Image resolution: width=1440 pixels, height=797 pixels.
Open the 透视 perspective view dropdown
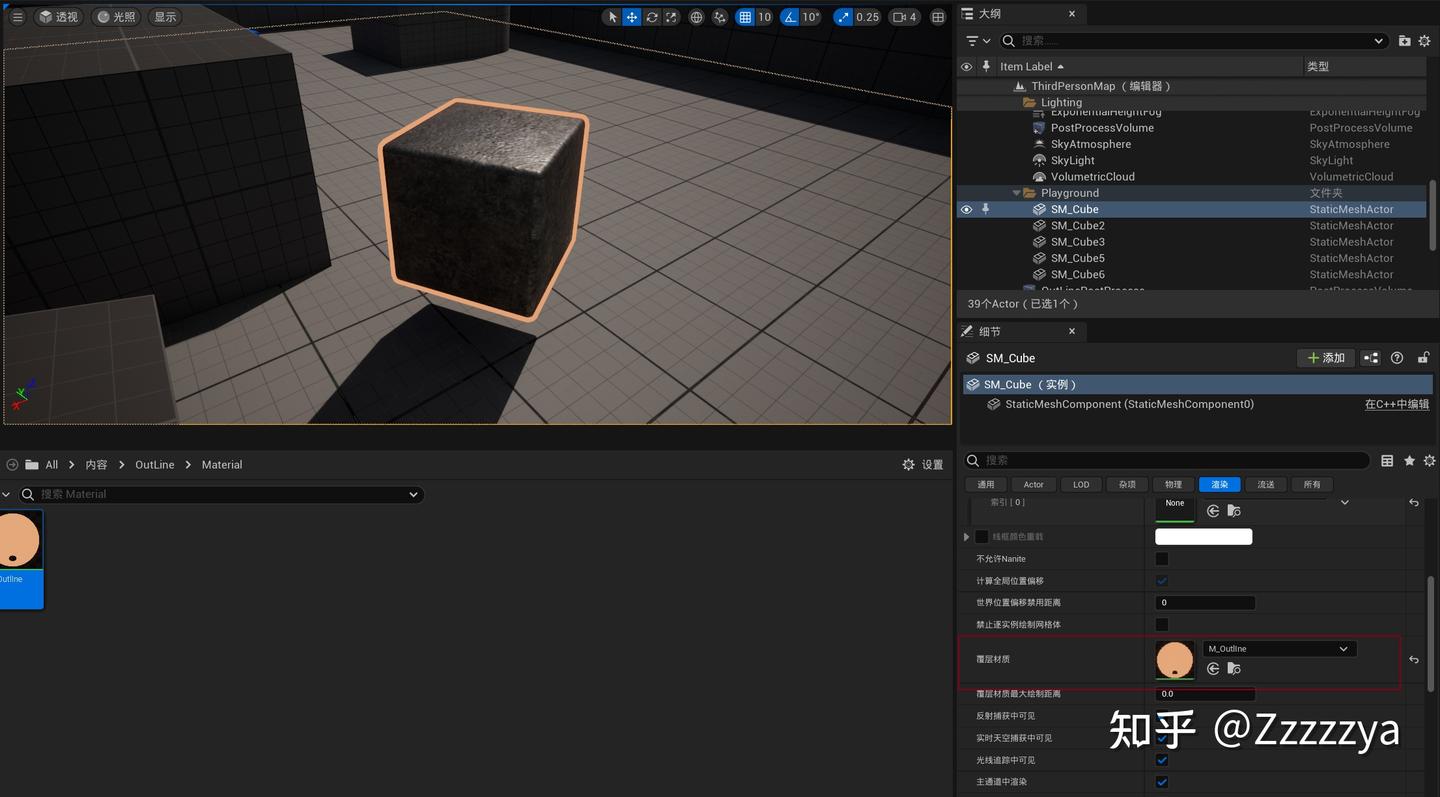coord(58,17)
